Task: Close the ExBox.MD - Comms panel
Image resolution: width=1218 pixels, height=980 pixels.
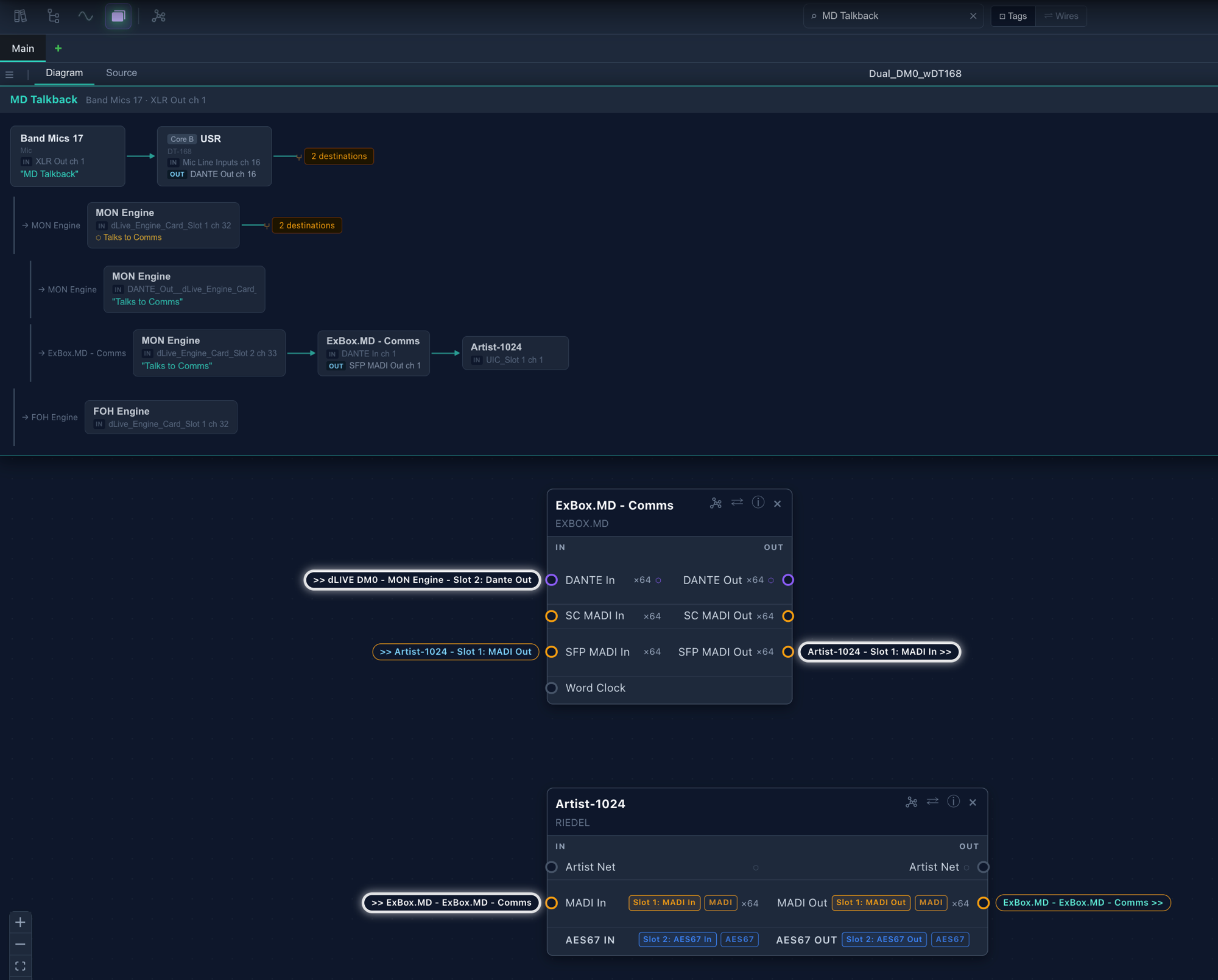Action: tap(778, 504)
